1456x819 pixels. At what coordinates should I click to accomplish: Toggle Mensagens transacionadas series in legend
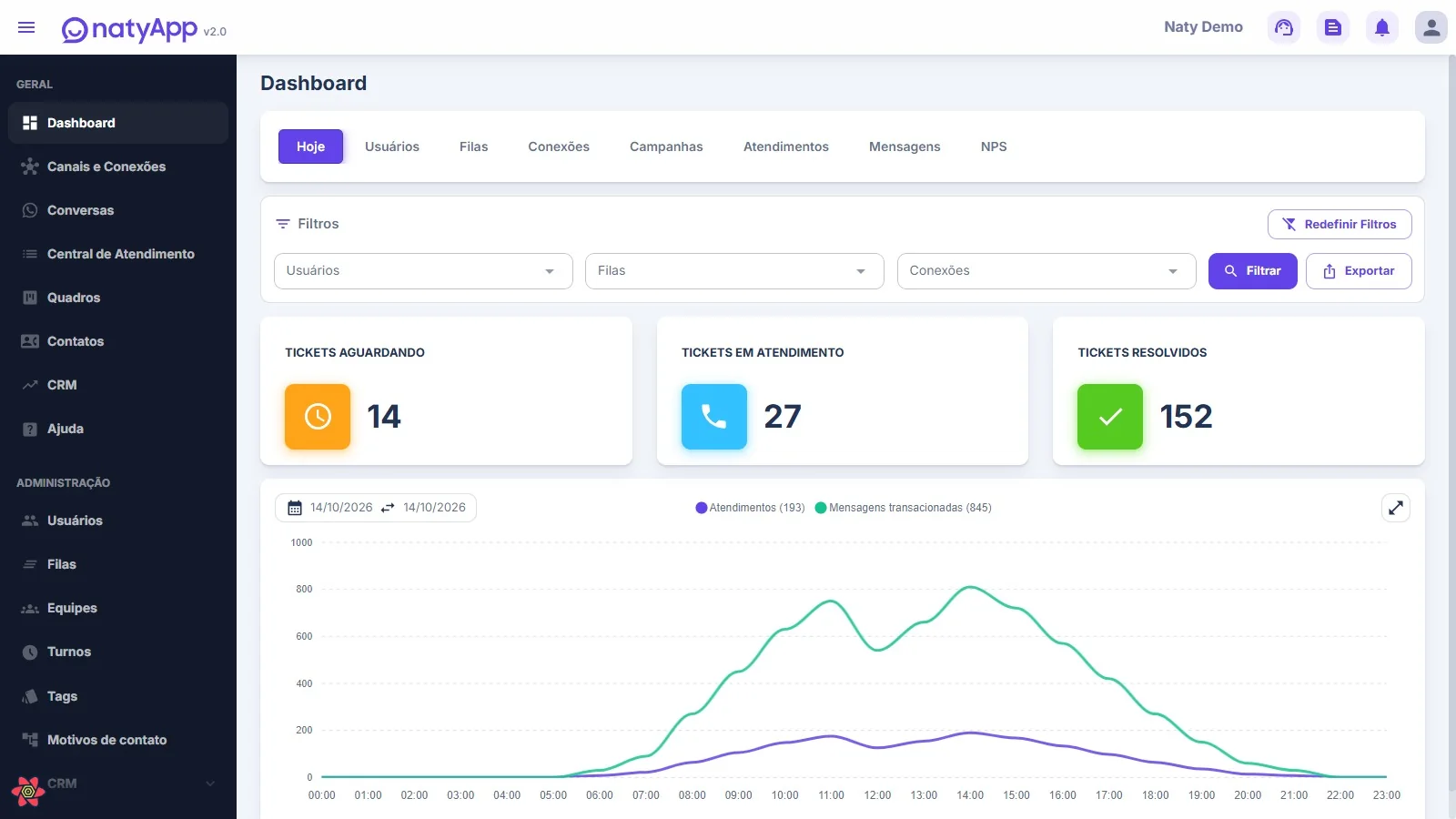(x=904, y=508)
